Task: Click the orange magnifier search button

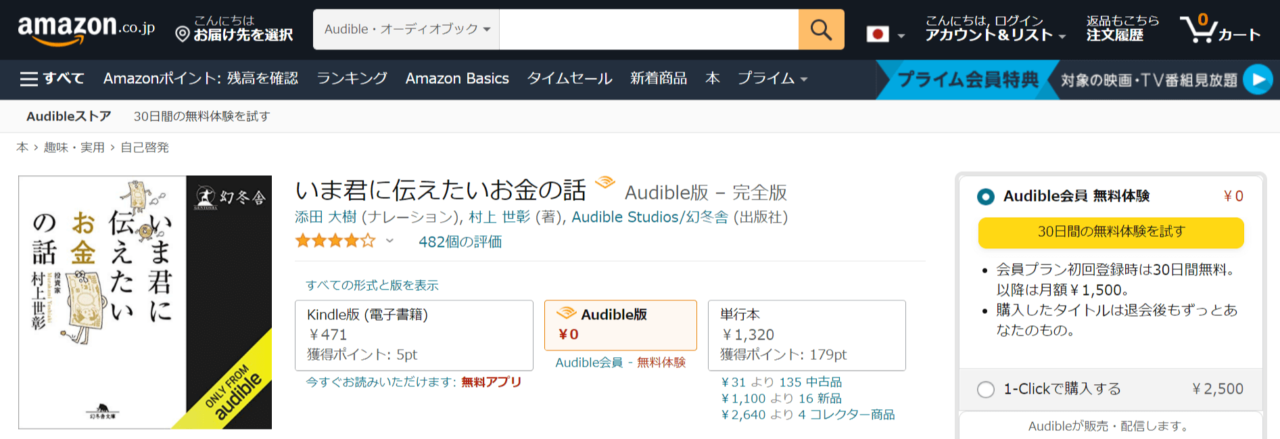Action: pyautogui.click(x=821, y=30)
